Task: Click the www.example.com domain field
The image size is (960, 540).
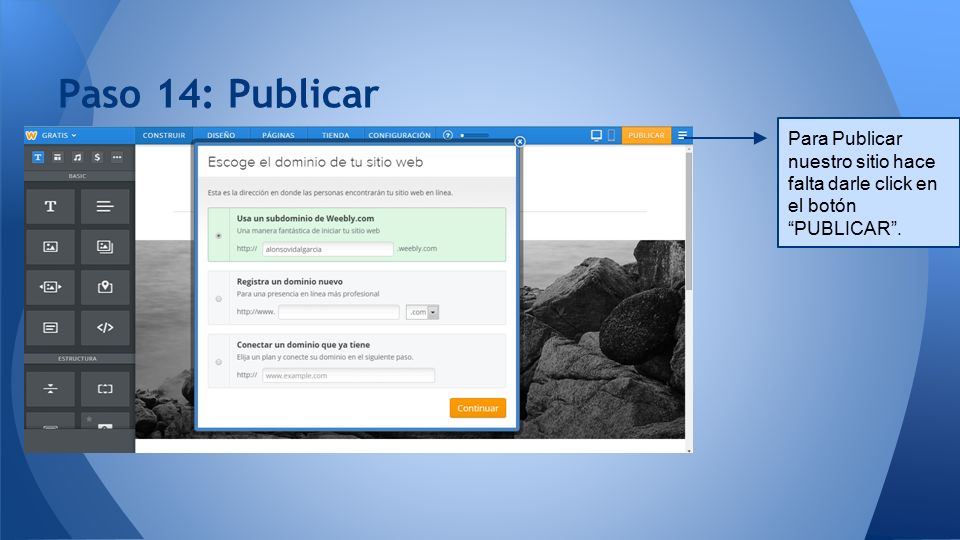Action: tap(348, 375)
